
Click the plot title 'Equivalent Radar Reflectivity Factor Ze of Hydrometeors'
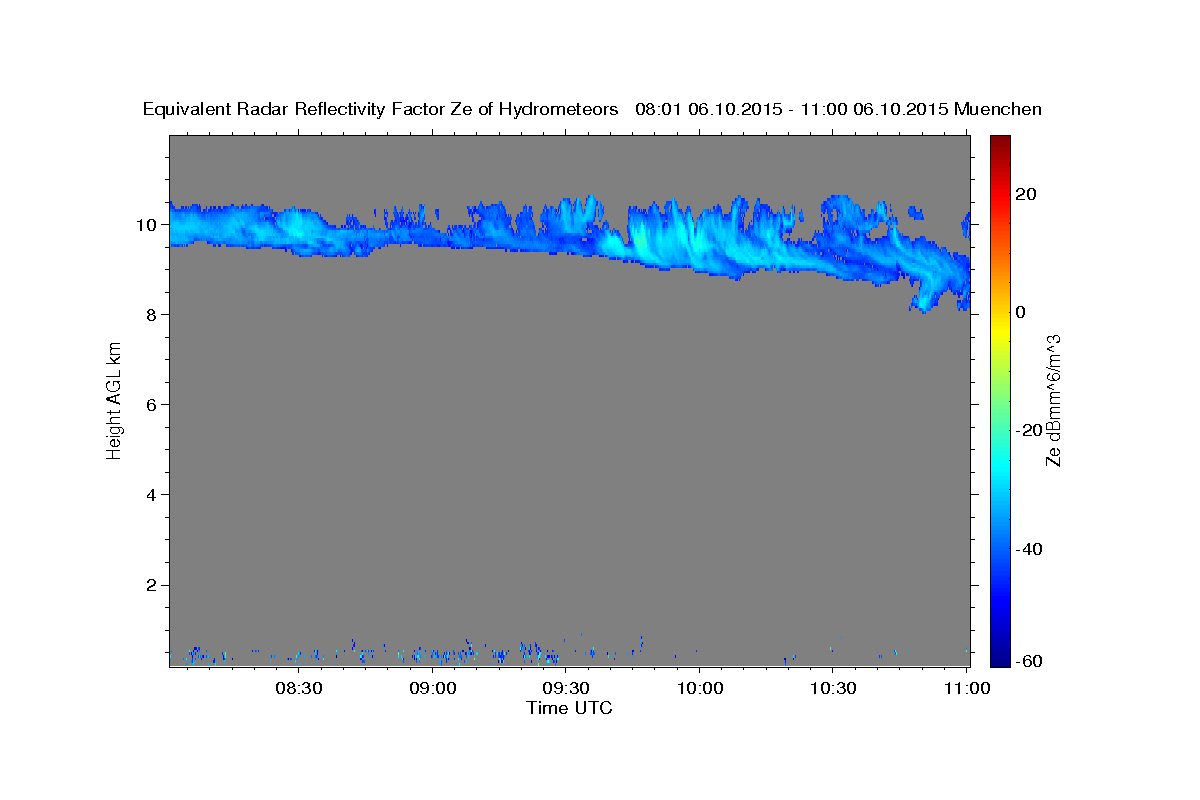pyautogui.click(x=381, y=109)
